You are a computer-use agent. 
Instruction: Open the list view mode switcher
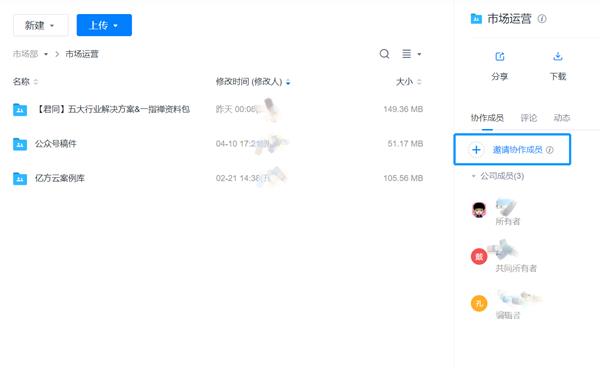(411, 54)
